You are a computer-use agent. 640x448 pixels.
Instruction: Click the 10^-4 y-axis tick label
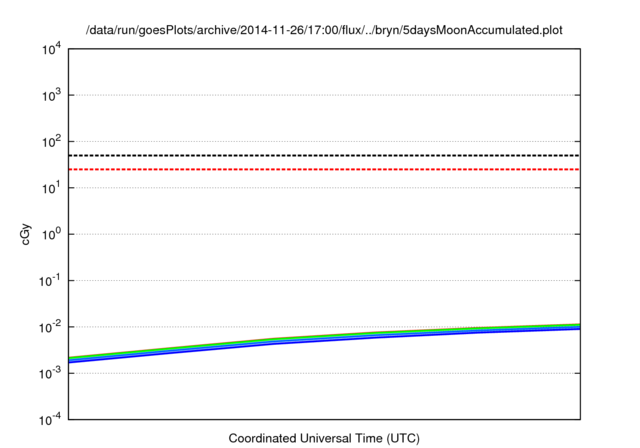coord(50,420)
